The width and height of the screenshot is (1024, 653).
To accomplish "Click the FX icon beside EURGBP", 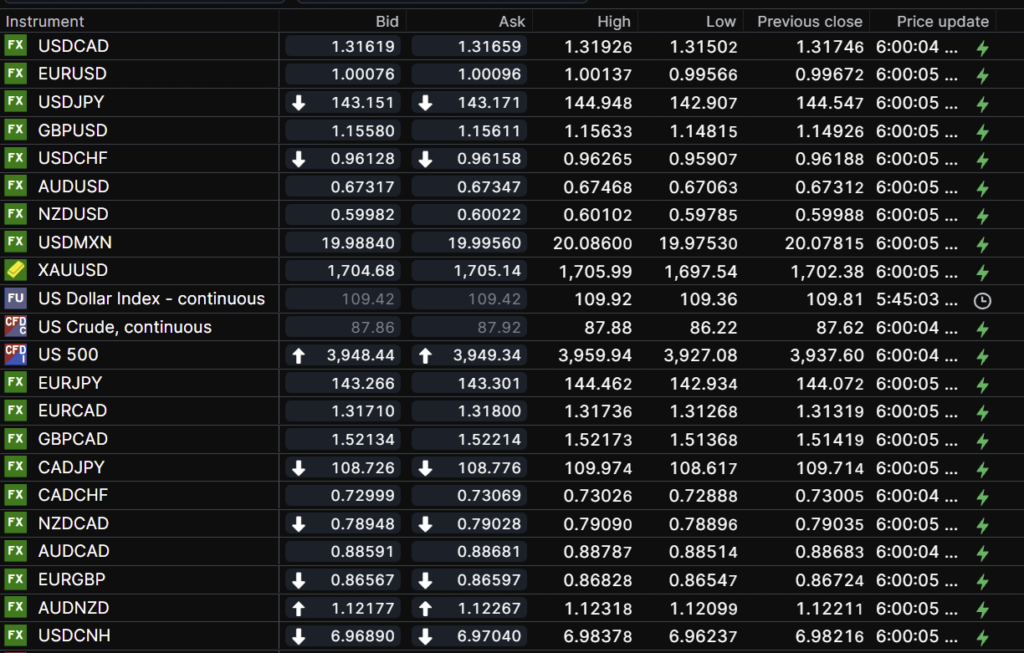I will (x=15, y=579).
